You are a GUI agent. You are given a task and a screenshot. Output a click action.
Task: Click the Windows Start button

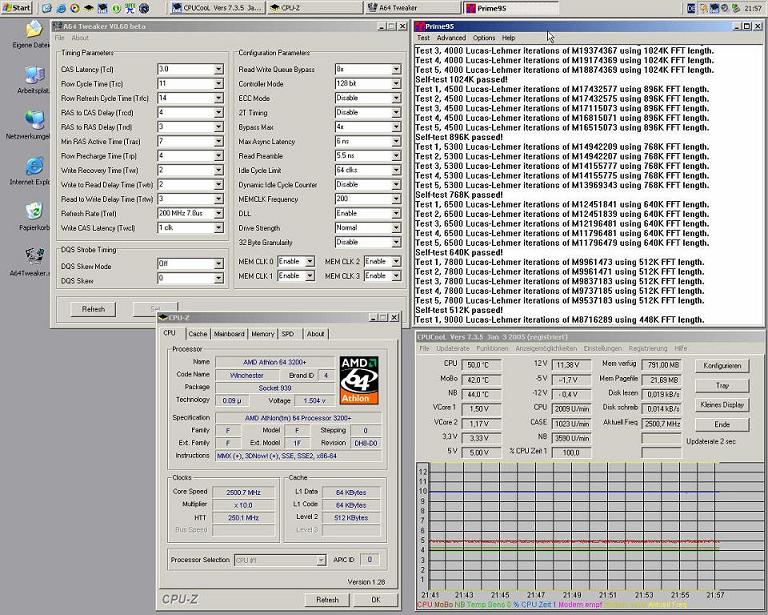[16, 7]
